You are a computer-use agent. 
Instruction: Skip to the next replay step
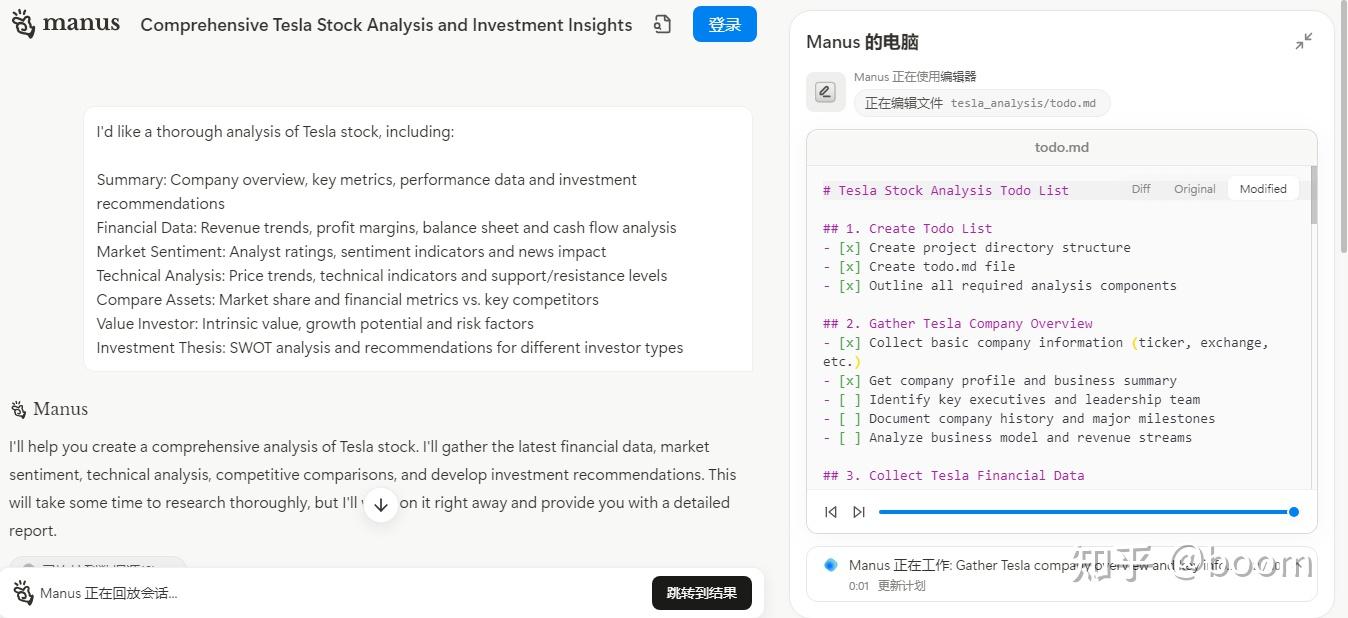858,512
